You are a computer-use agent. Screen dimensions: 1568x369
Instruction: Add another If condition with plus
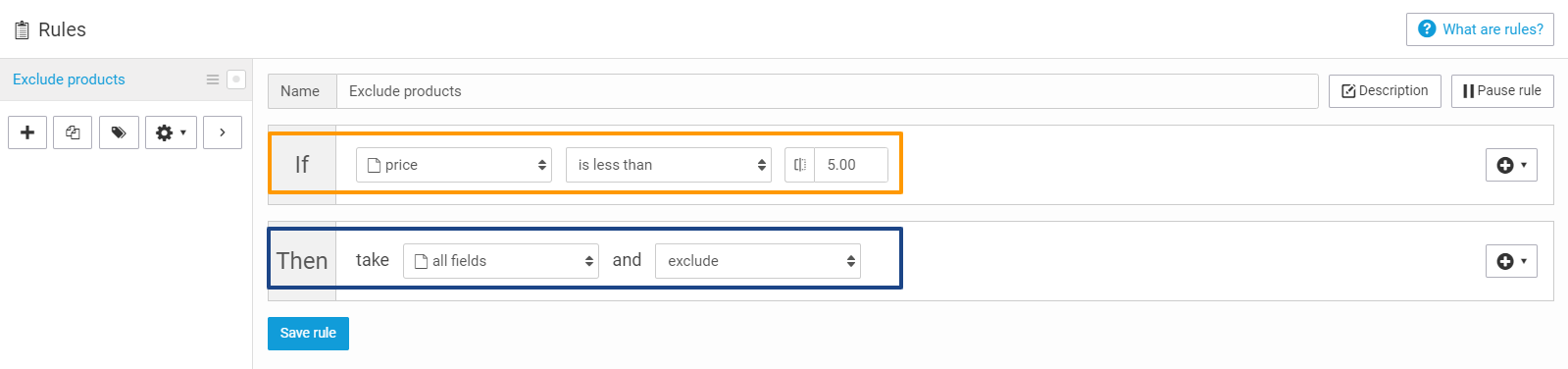click(x=1511, y=165)
